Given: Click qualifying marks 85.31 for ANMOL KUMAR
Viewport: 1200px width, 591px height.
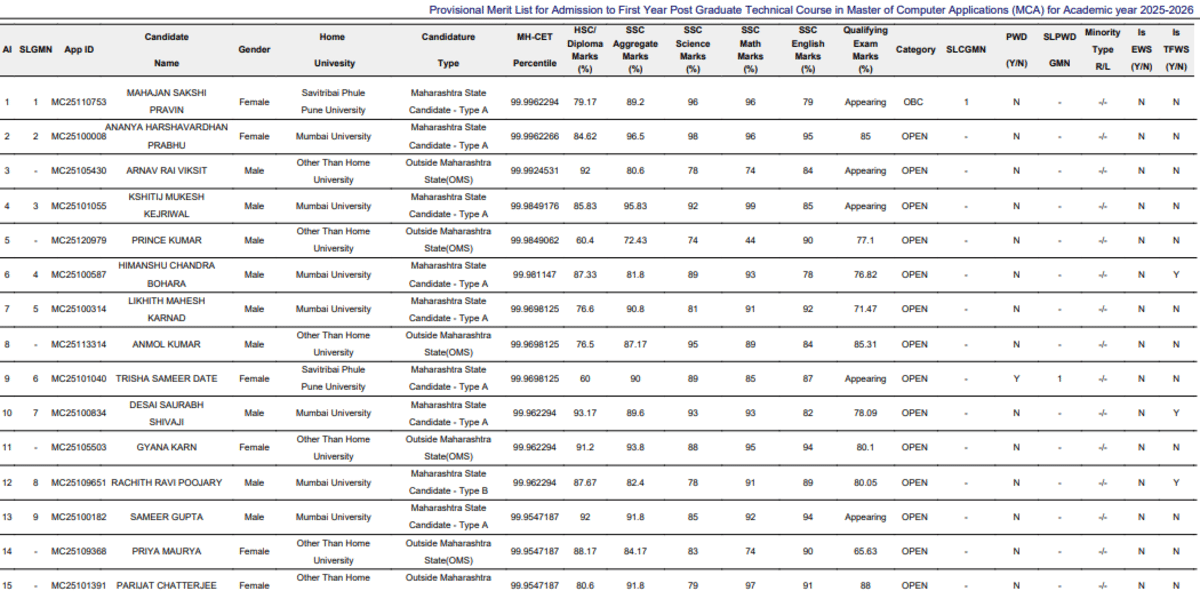Looking at the screenshot, I should coord(865,344).
